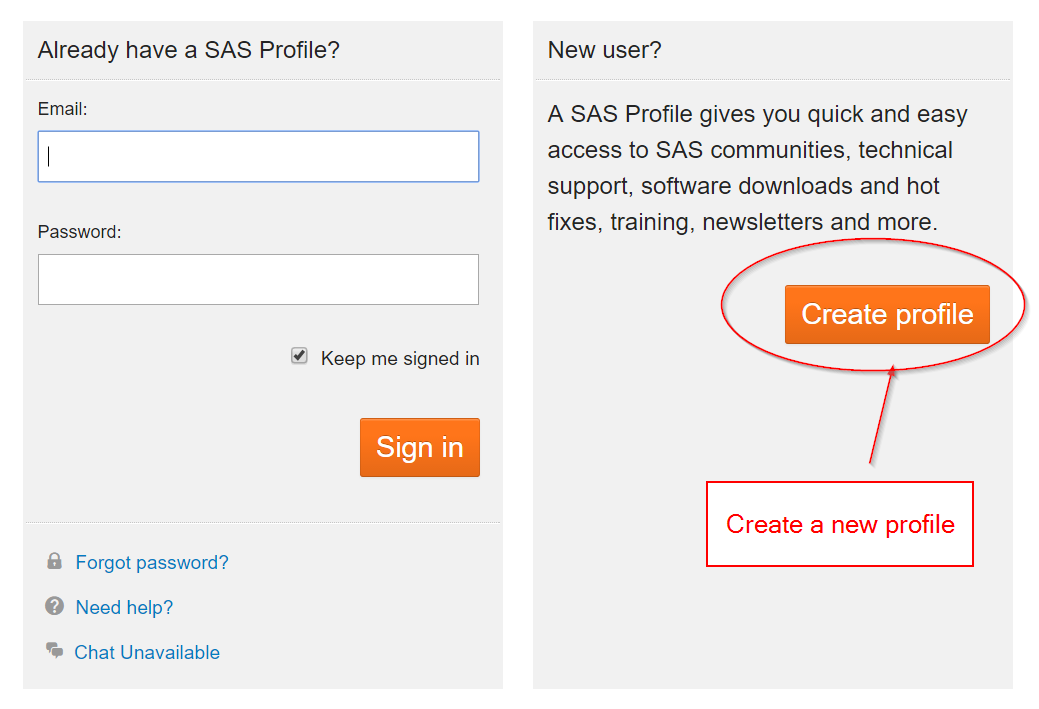The height and width of the screenshot is (709, 1039).
Task: Click the Password input field
Action: coord(258,279)
